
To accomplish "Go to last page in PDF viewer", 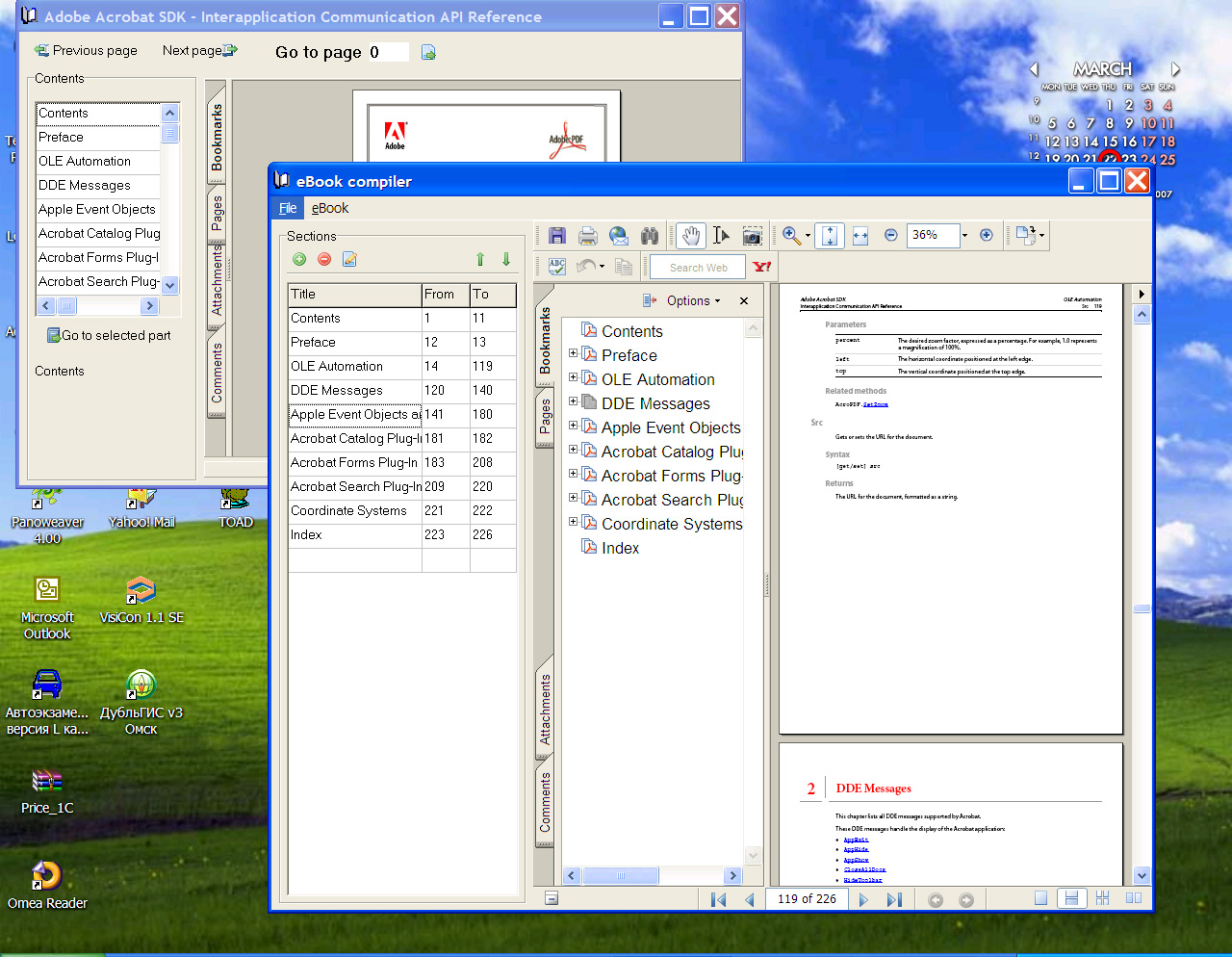I will pyautogui.click(x=894, y=899).
